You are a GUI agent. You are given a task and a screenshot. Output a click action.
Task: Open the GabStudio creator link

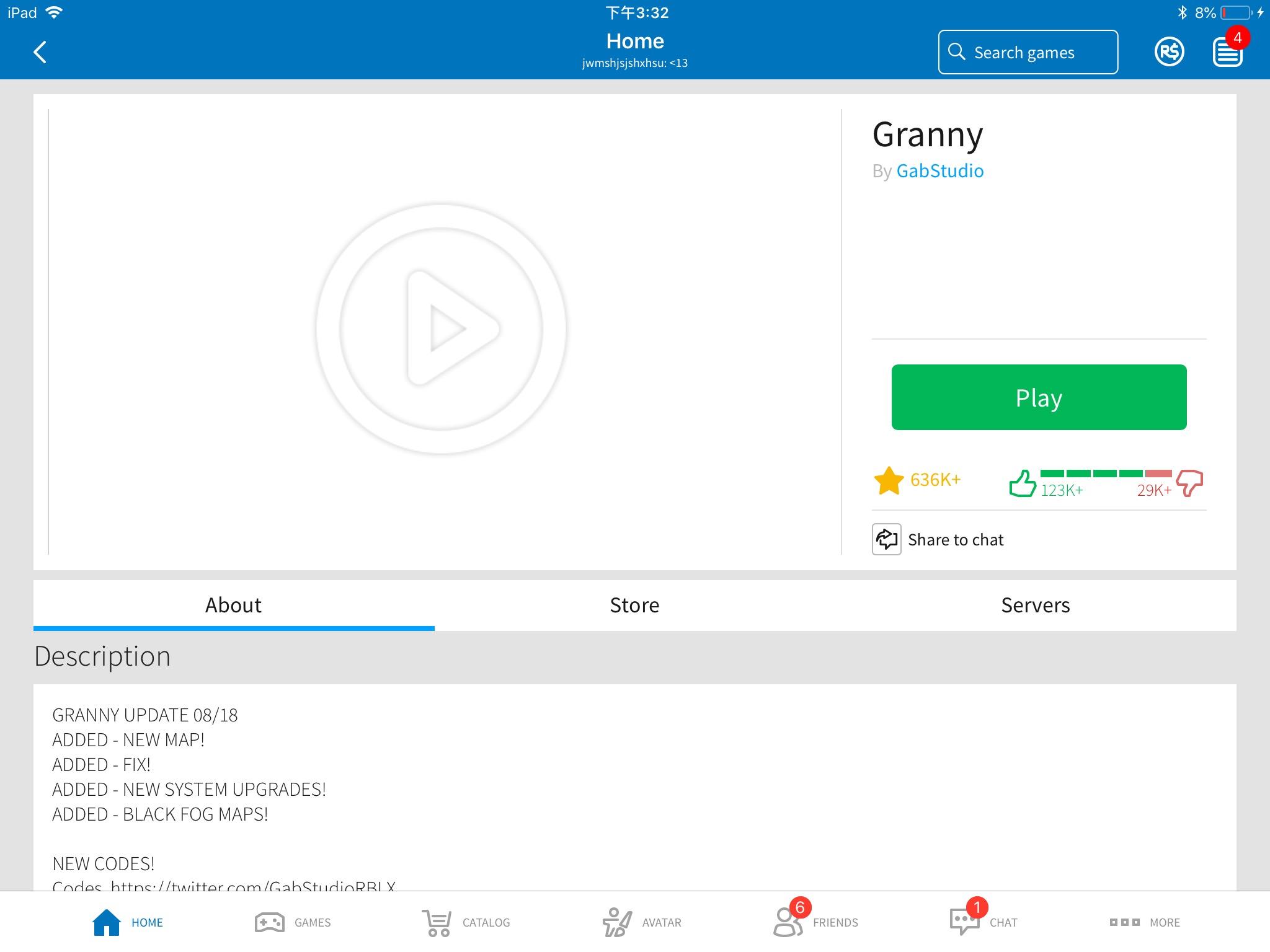tap(939, 171)
